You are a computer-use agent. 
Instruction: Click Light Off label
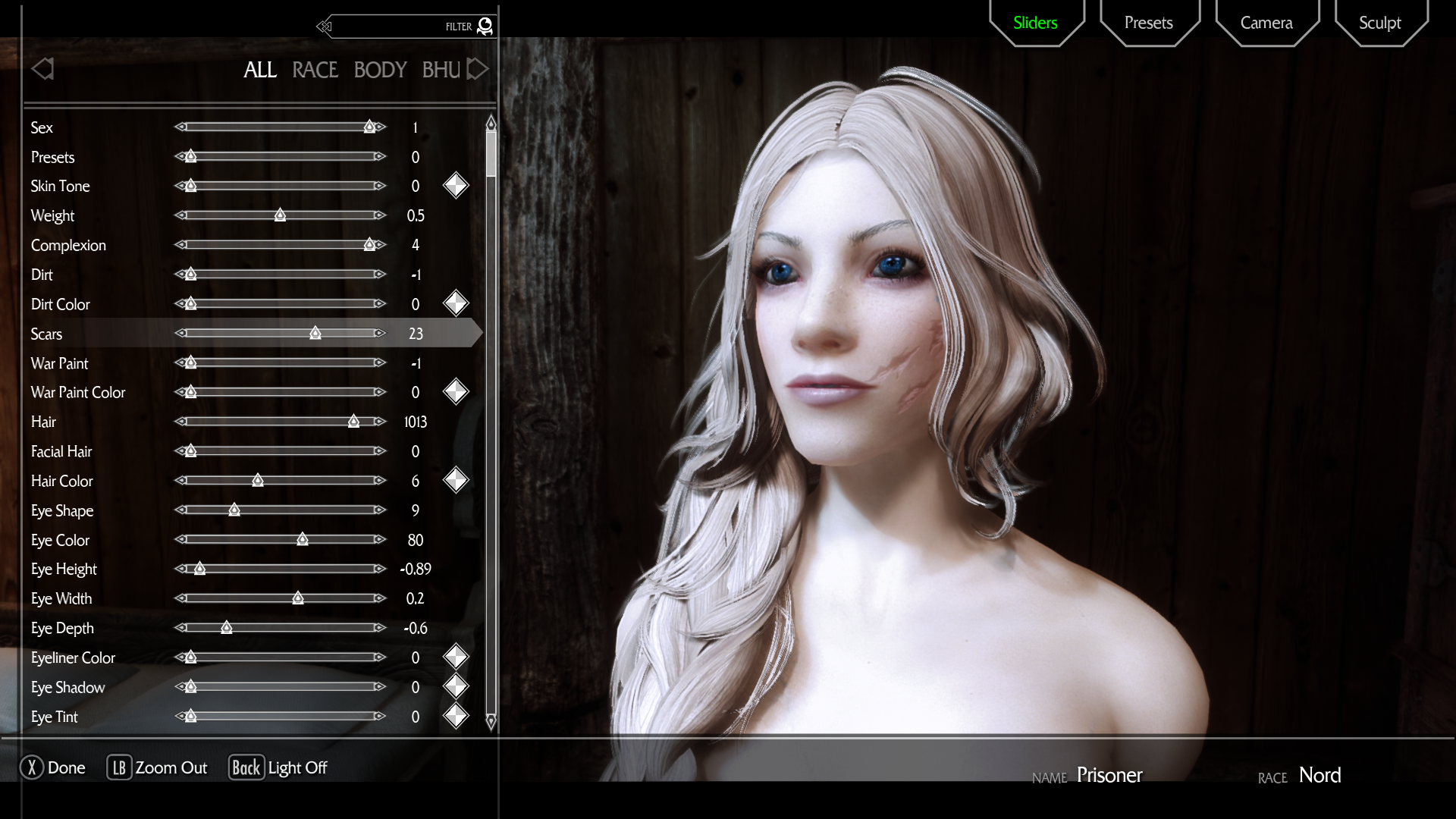298,767
